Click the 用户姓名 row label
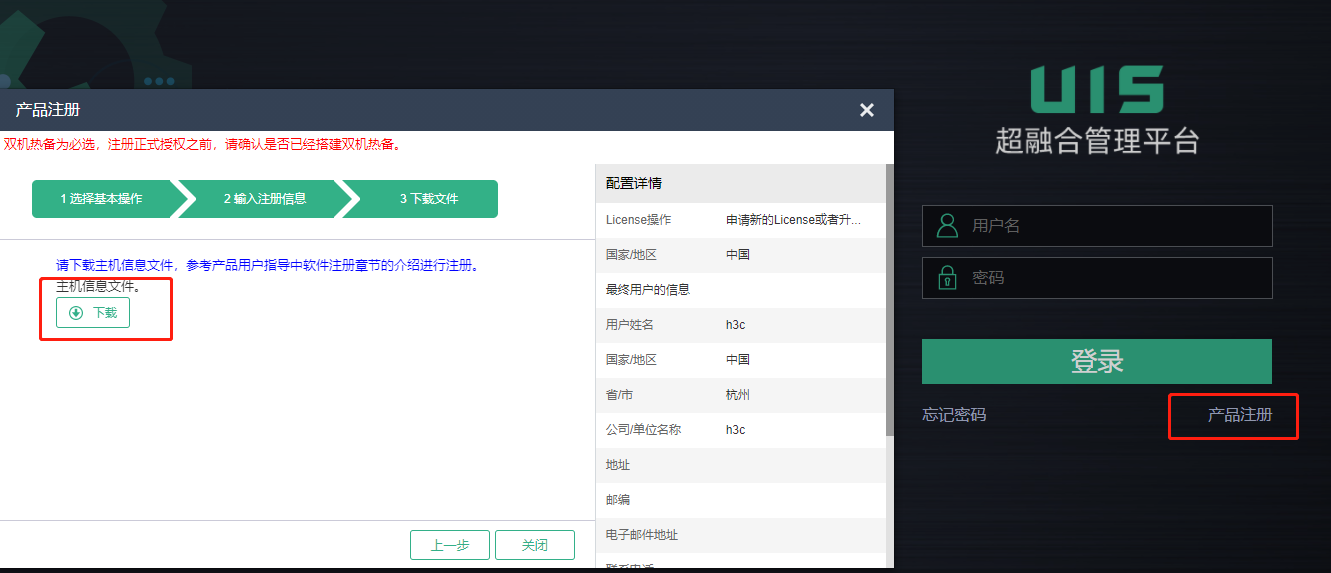 pyautogui.click(x=630, y=325)
